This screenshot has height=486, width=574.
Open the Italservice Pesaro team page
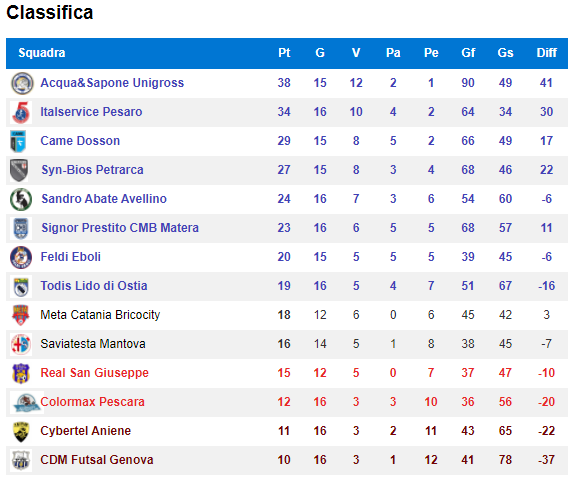coord(91,112)
